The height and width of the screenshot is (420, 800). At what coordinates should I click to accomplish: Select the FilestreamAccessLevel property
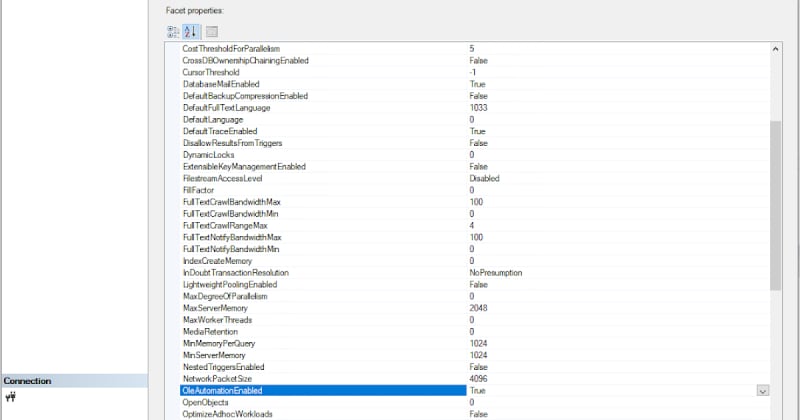[222, 178]
